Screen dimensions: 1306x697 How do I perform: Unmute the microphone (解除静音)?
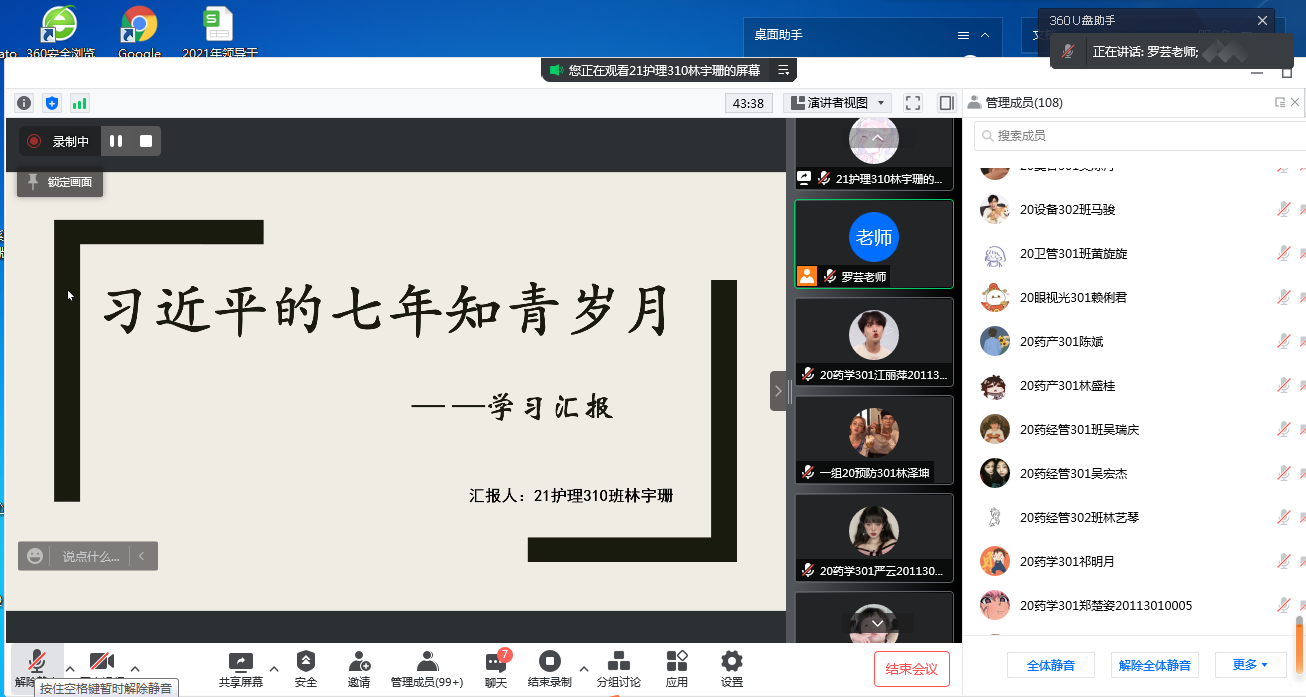click(x=36, y=662)
